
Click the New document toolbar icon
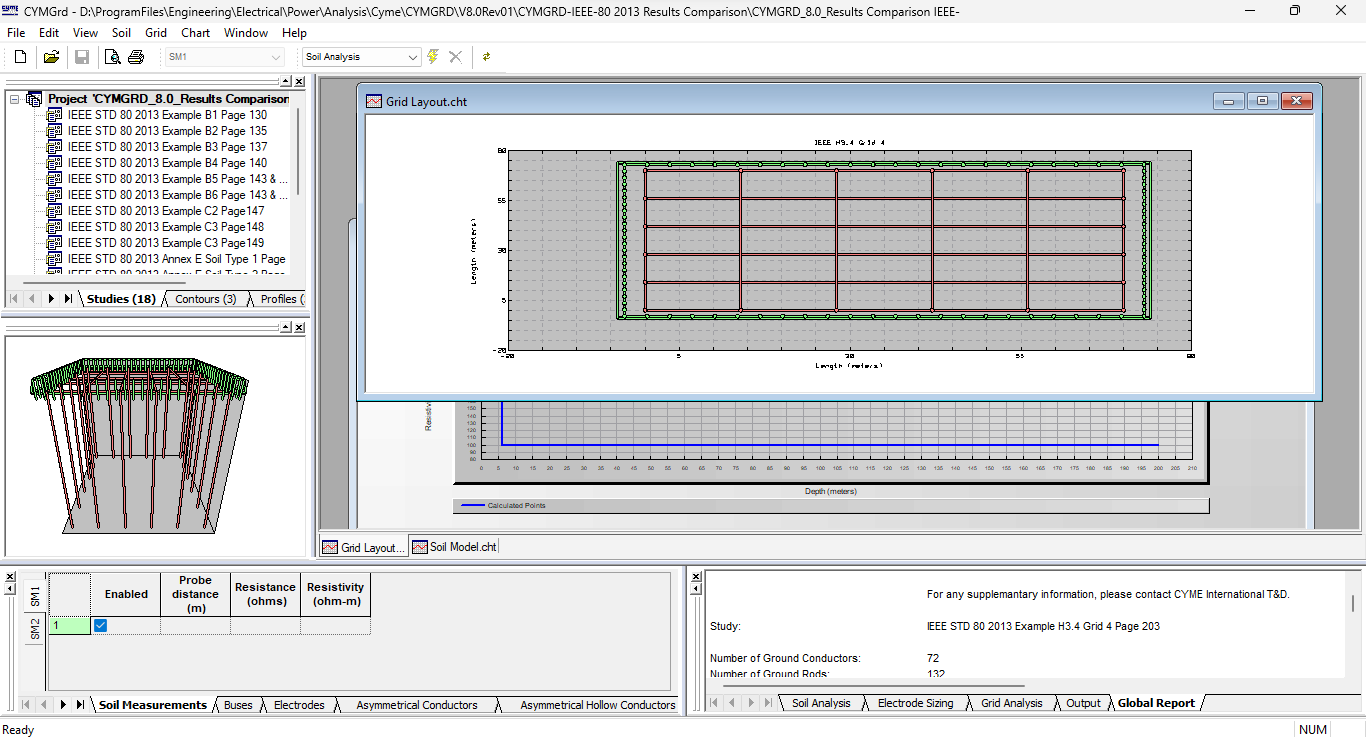(x=20, y=57)
